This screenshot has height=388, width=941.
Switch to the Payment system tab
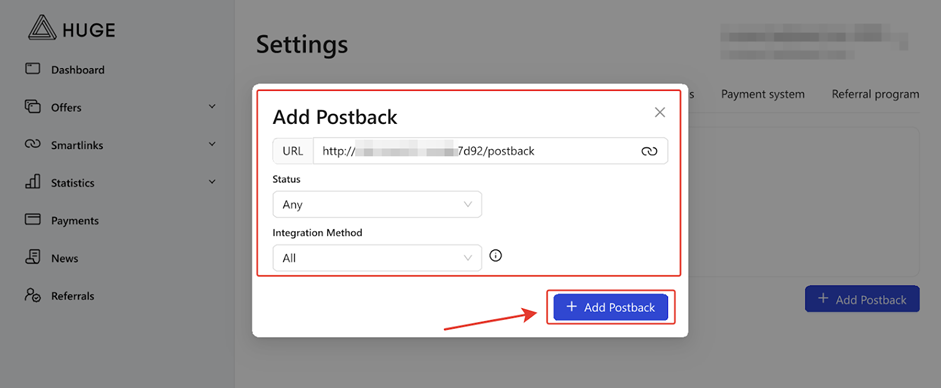pyautogui.click(x=763, y=94)
